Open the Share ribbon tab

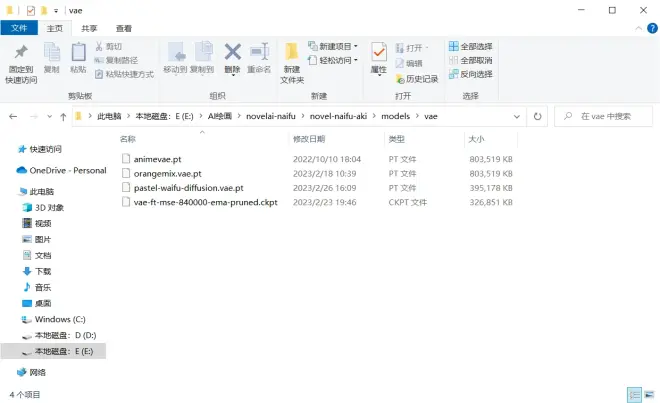tap(90, 28)
